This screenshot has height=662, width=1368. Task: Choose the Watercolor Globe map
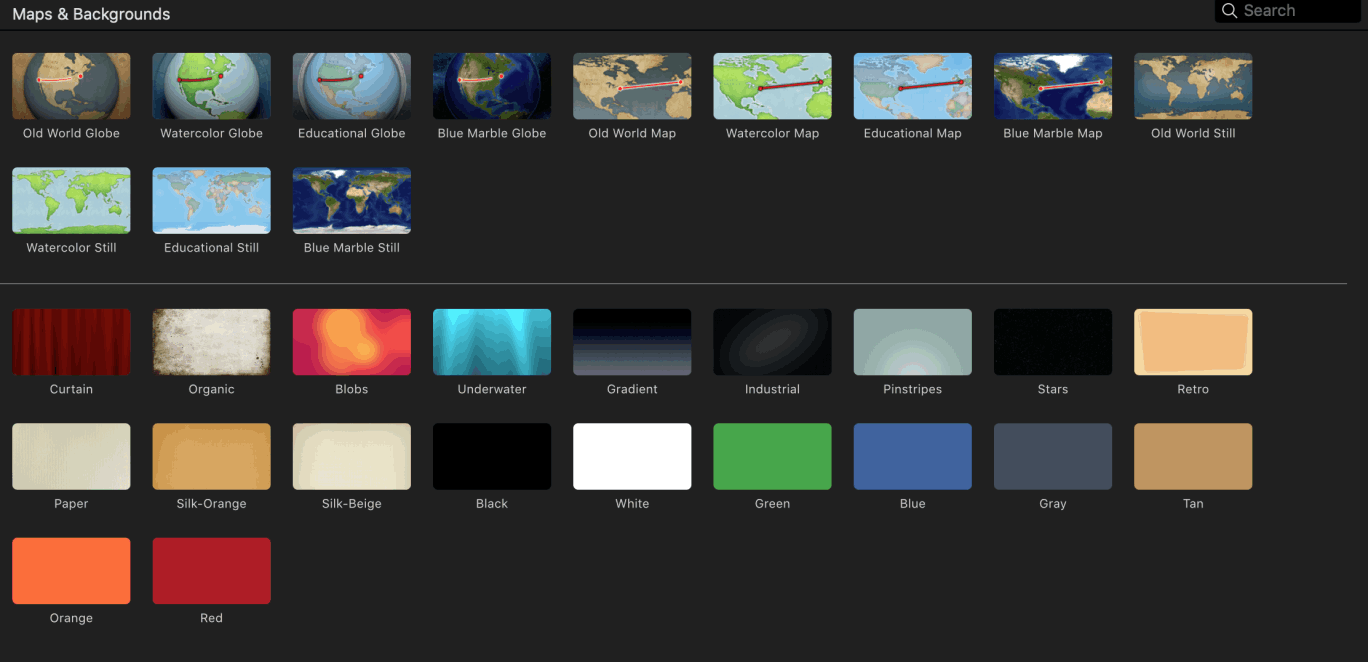211,86
